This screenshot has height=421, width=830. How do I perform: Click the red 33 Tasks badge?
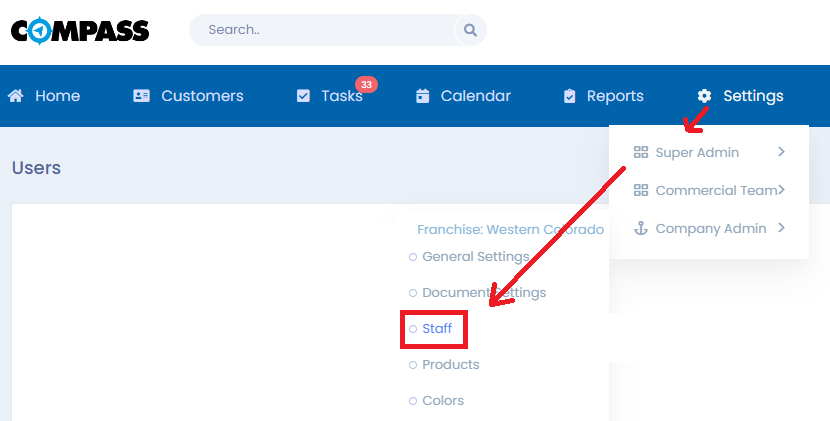coord(366,85)
